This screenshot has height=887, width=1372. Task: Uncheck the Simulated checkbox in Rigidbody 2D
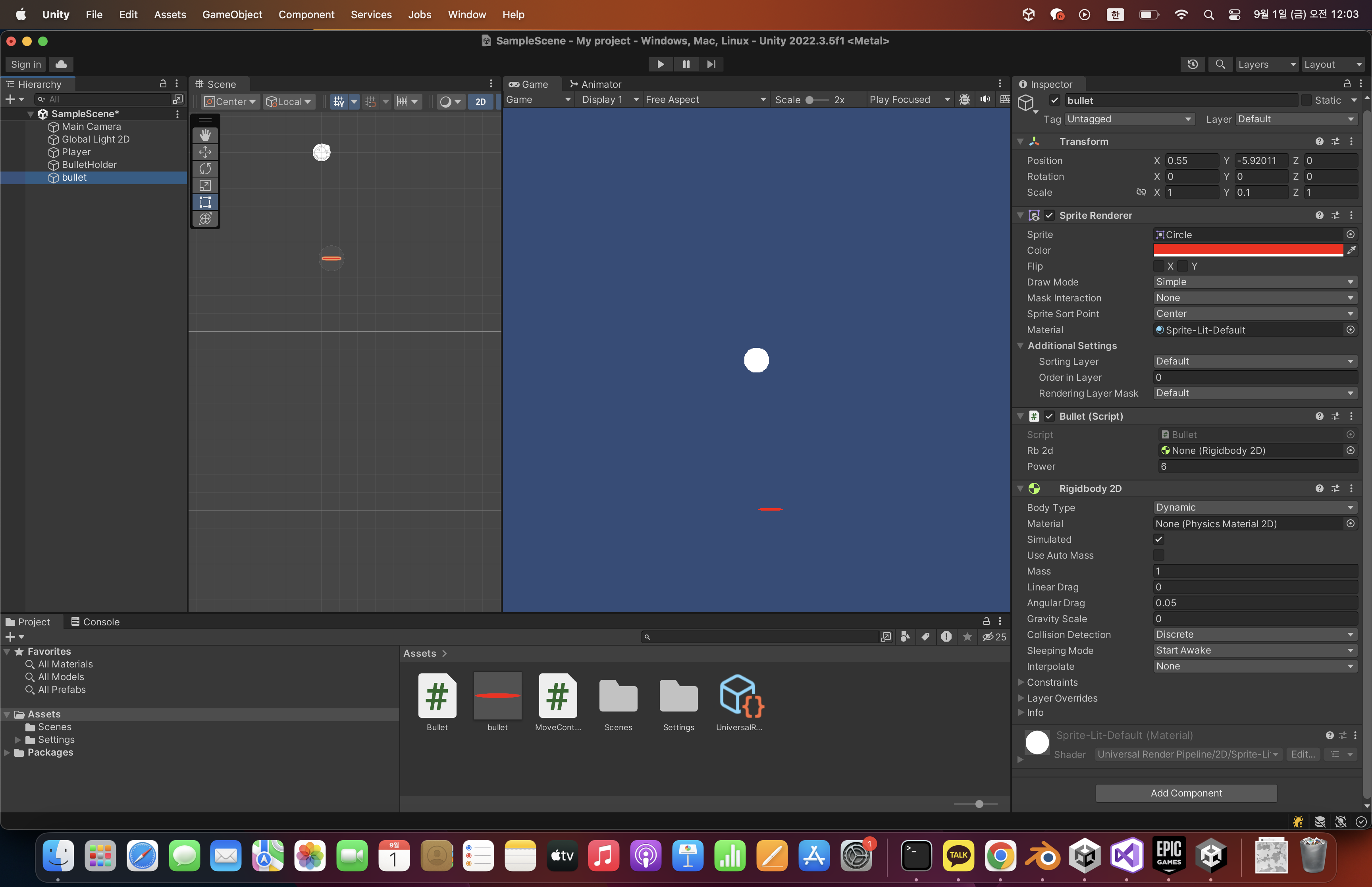(1159, 539)
